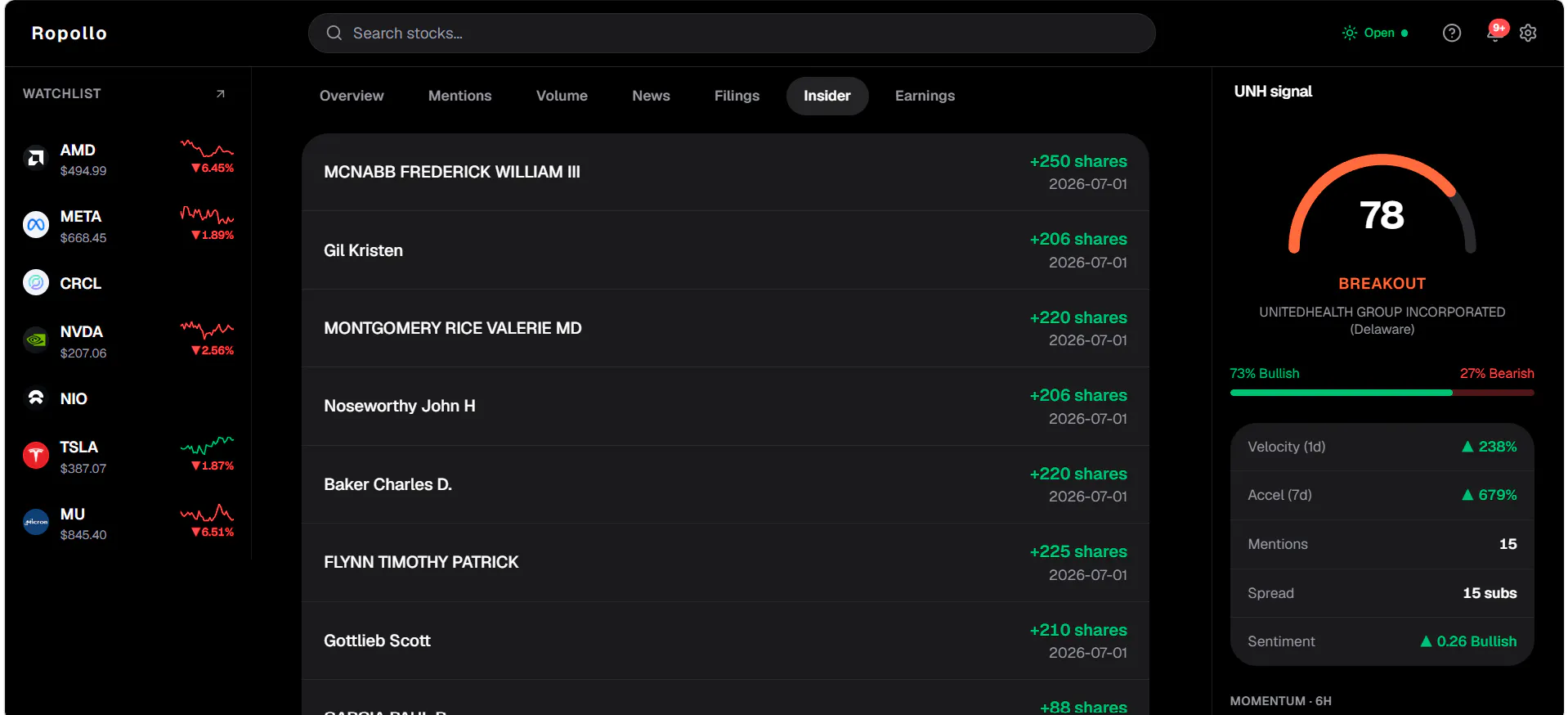Click the TSLA sparkline chart
This screenshot has height=715, width=1568.
207,446
